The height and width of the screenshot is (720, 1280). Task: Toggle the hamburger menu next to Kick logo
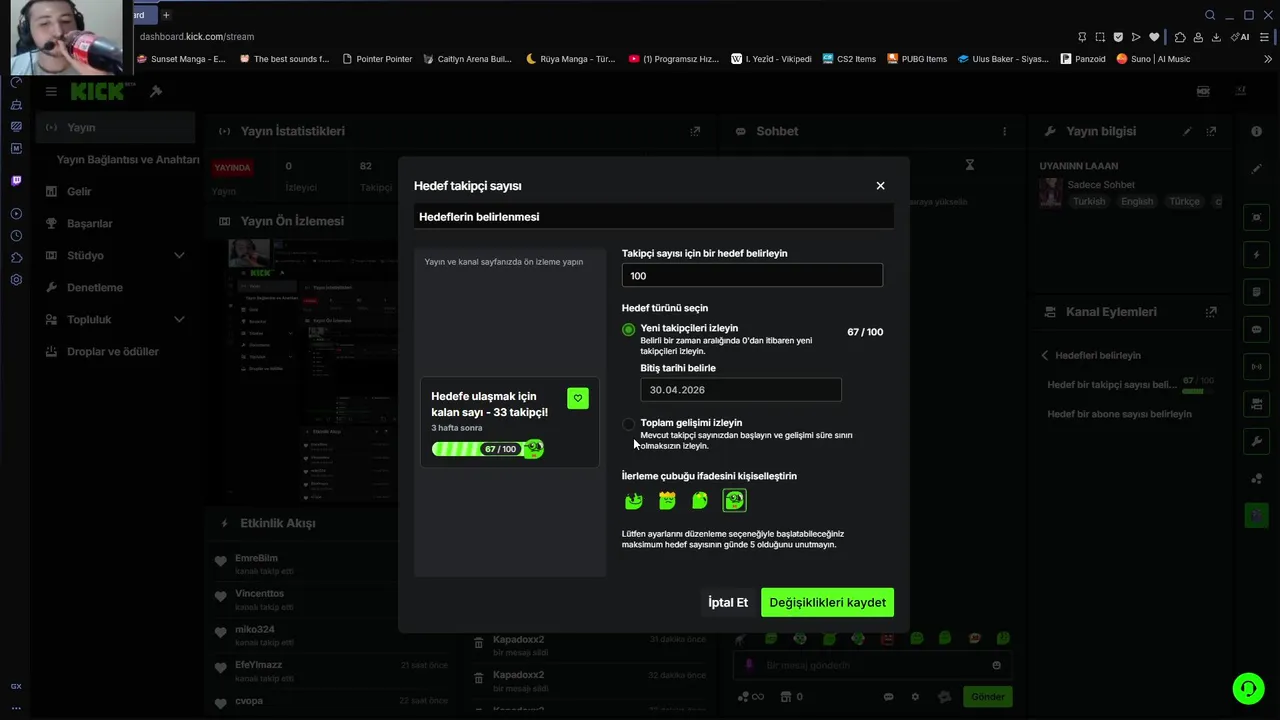point(51,91)
